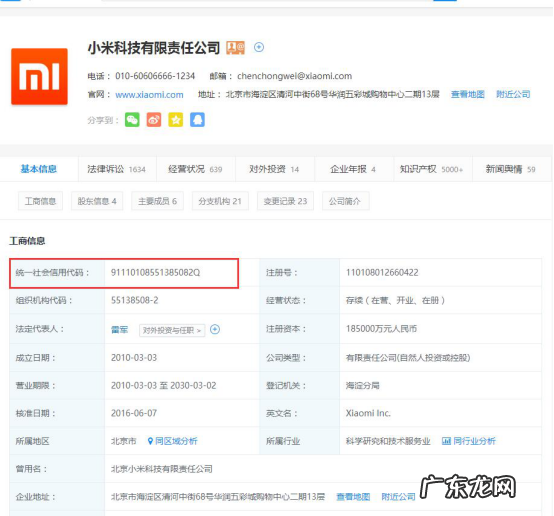554x516 pixels.
Task: Click the English name Xiaomi Inc. value
Action: (x=368, y=413)
